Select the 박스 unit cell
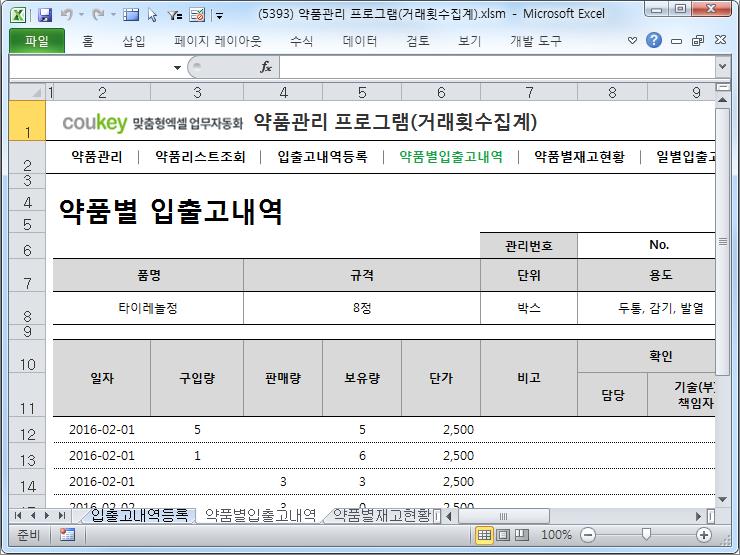 (529, 308)
